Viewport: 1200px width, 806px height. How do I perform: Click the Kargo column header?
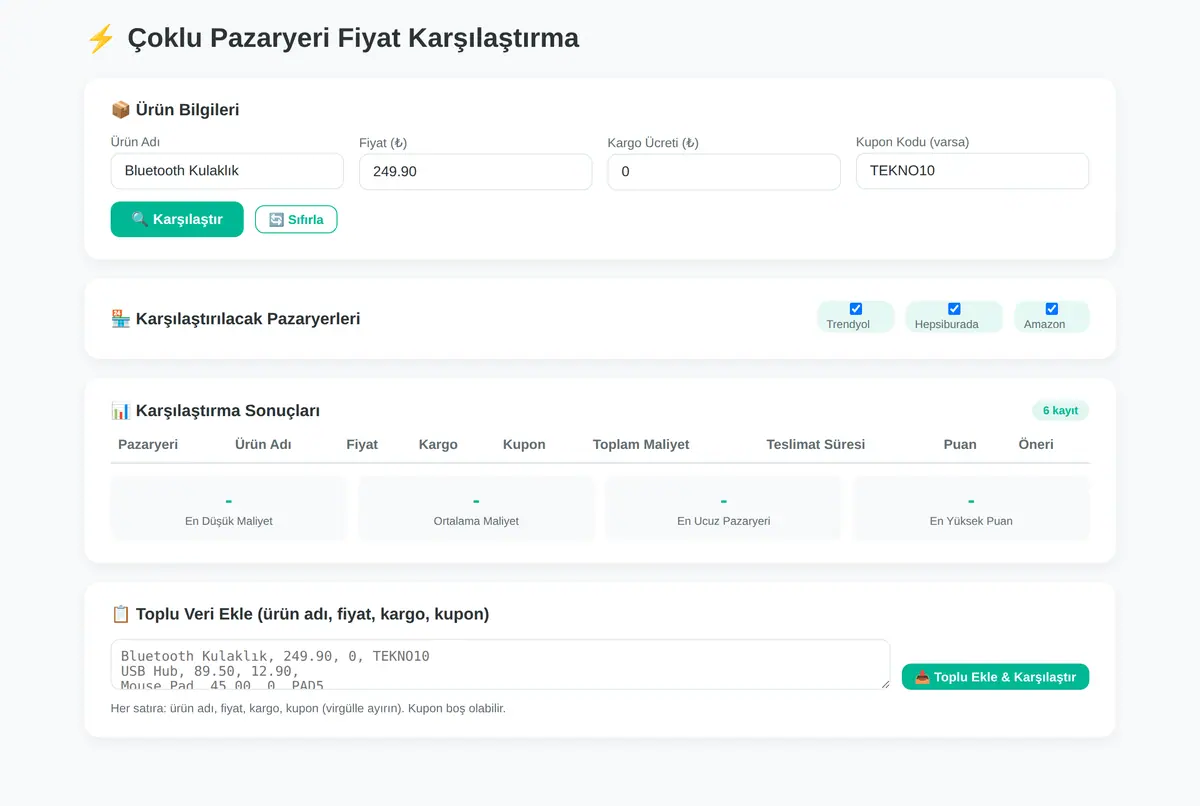[x=438, y=444]
